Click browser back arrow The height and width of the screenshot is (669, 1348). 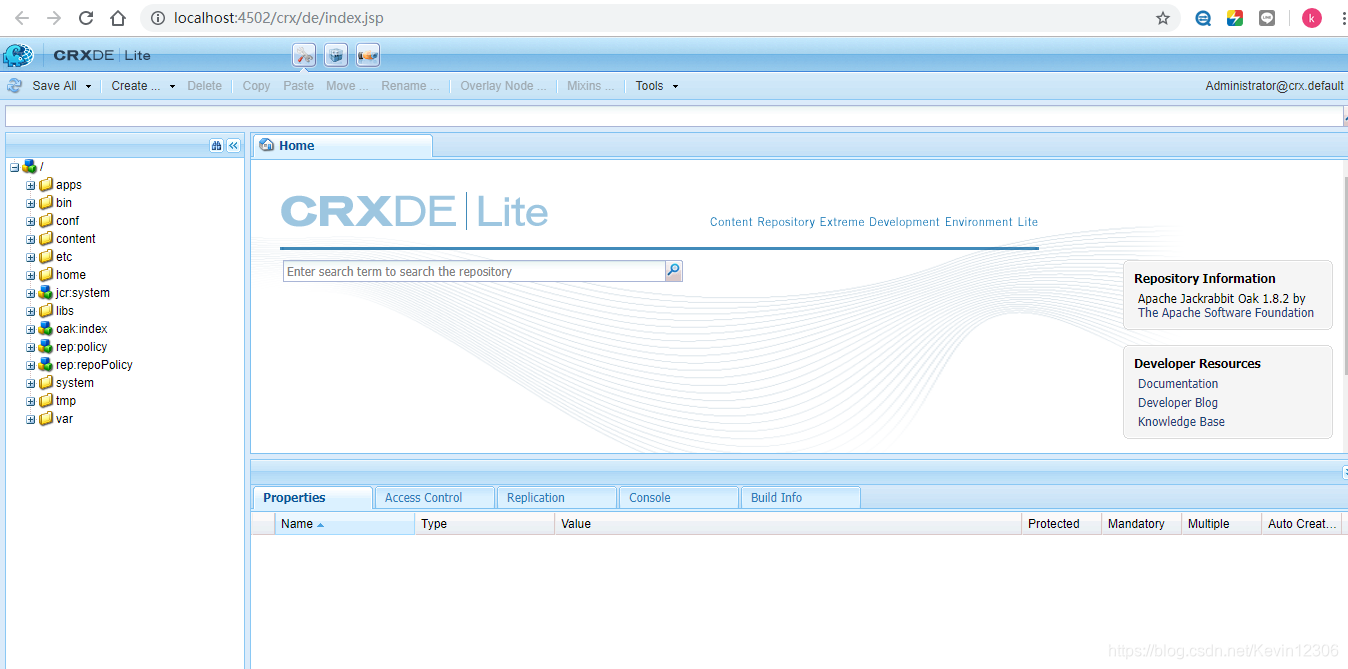(21, 18)
